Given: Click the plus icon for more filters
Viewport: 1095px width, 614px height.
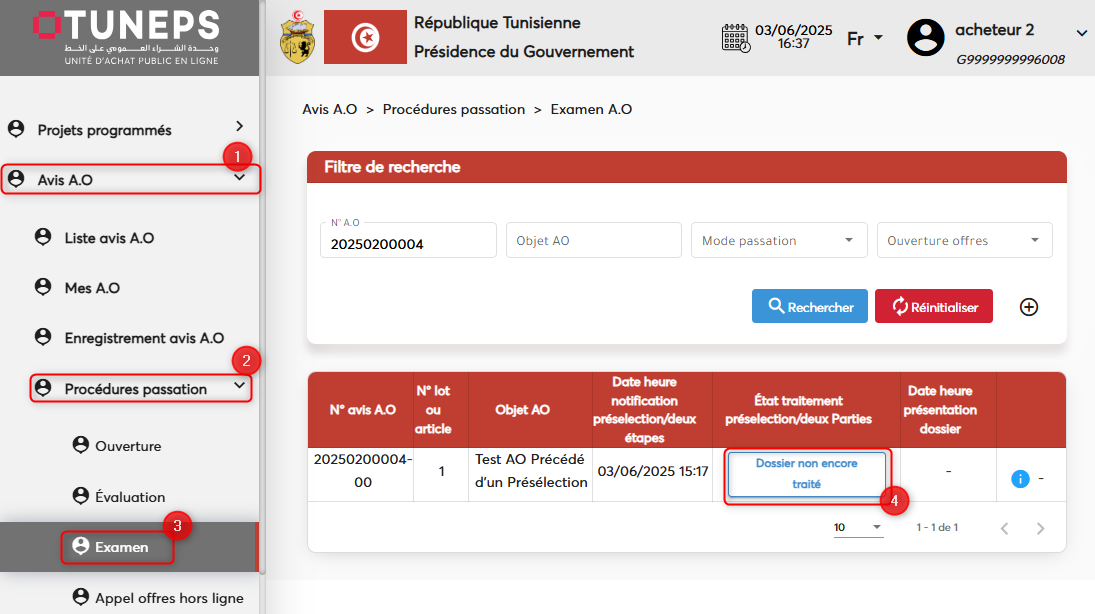Looking at the screenshot, I should click(1028, 307).
